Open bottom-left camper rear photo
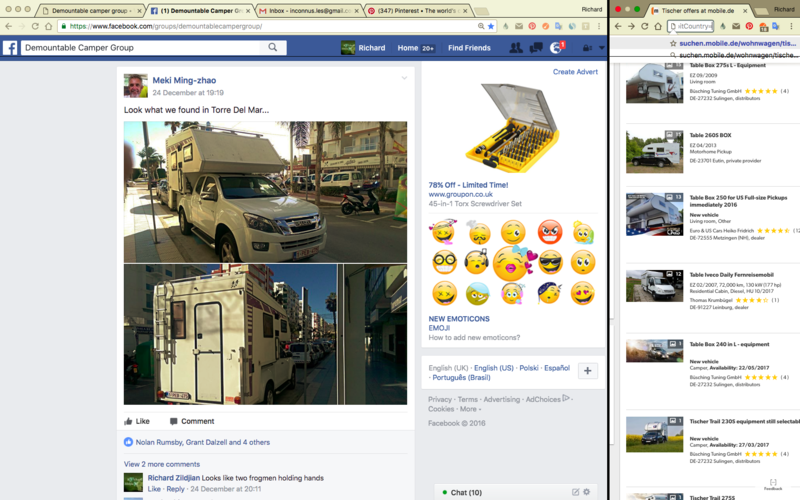 pyautogui.click(x=230, y=334)
